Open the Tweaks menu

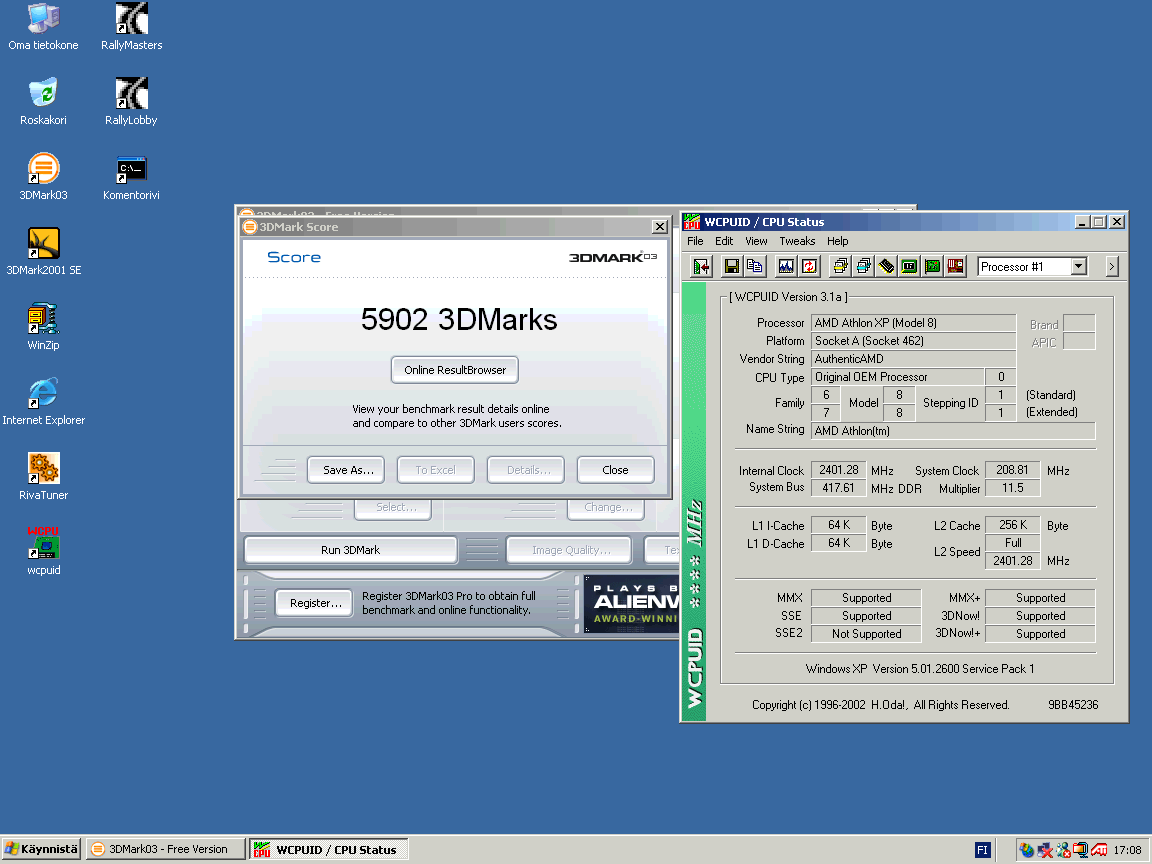pyautogui.click(x=797, y=241)
